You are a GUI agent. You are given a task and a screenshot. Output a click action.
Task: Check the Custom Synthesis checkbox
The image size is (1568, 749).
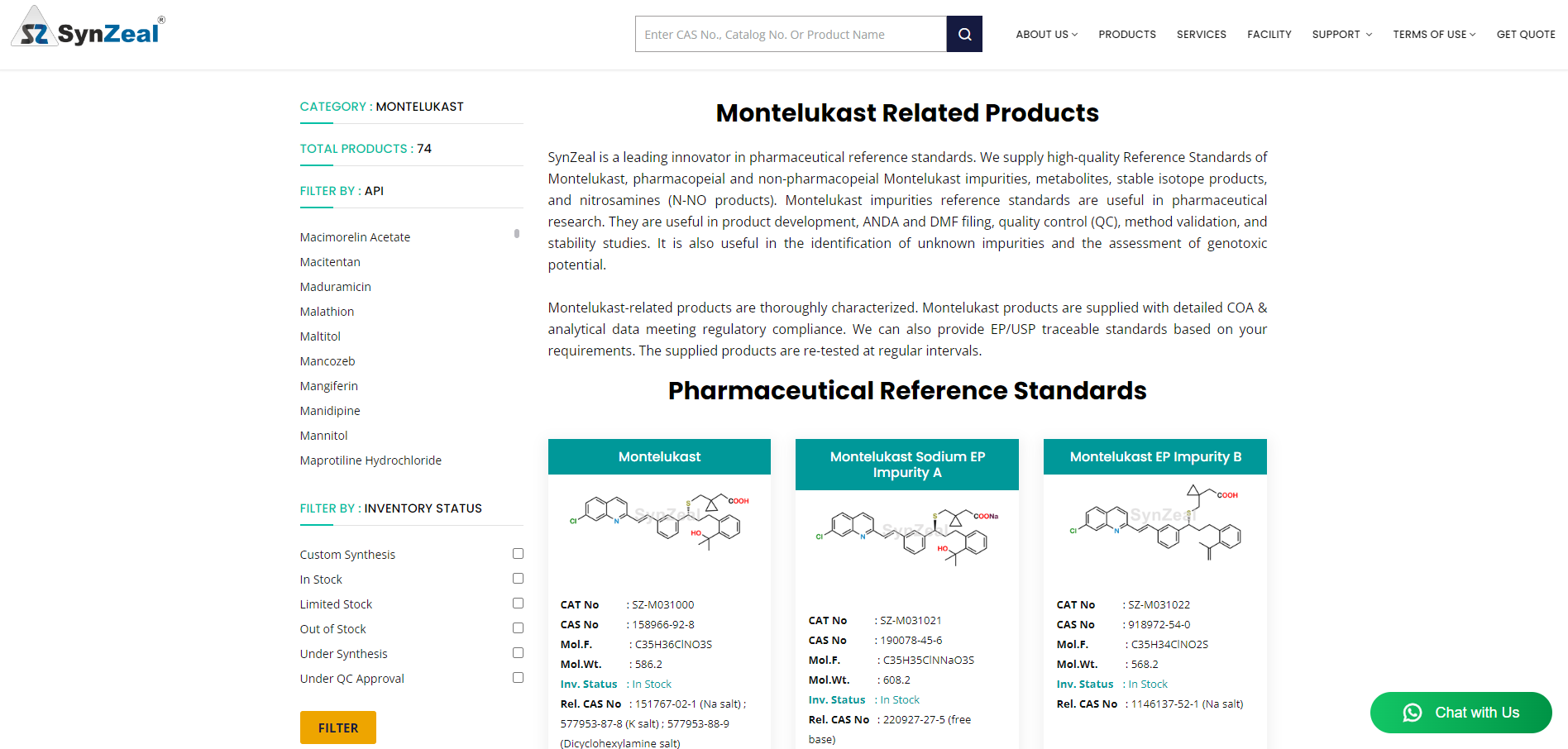[518, 554]
